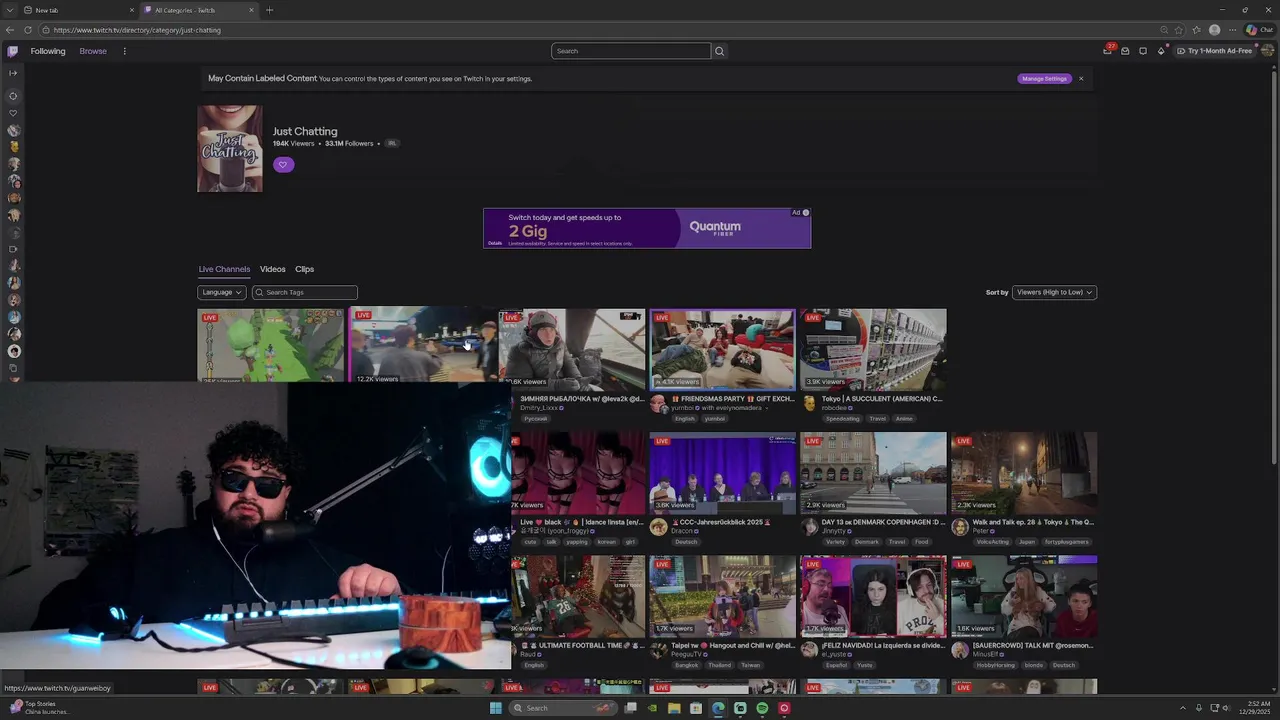Click the Quantum Fiber advertisement banner
This screenshot has width=1280, height=720.
click(647, 228)
